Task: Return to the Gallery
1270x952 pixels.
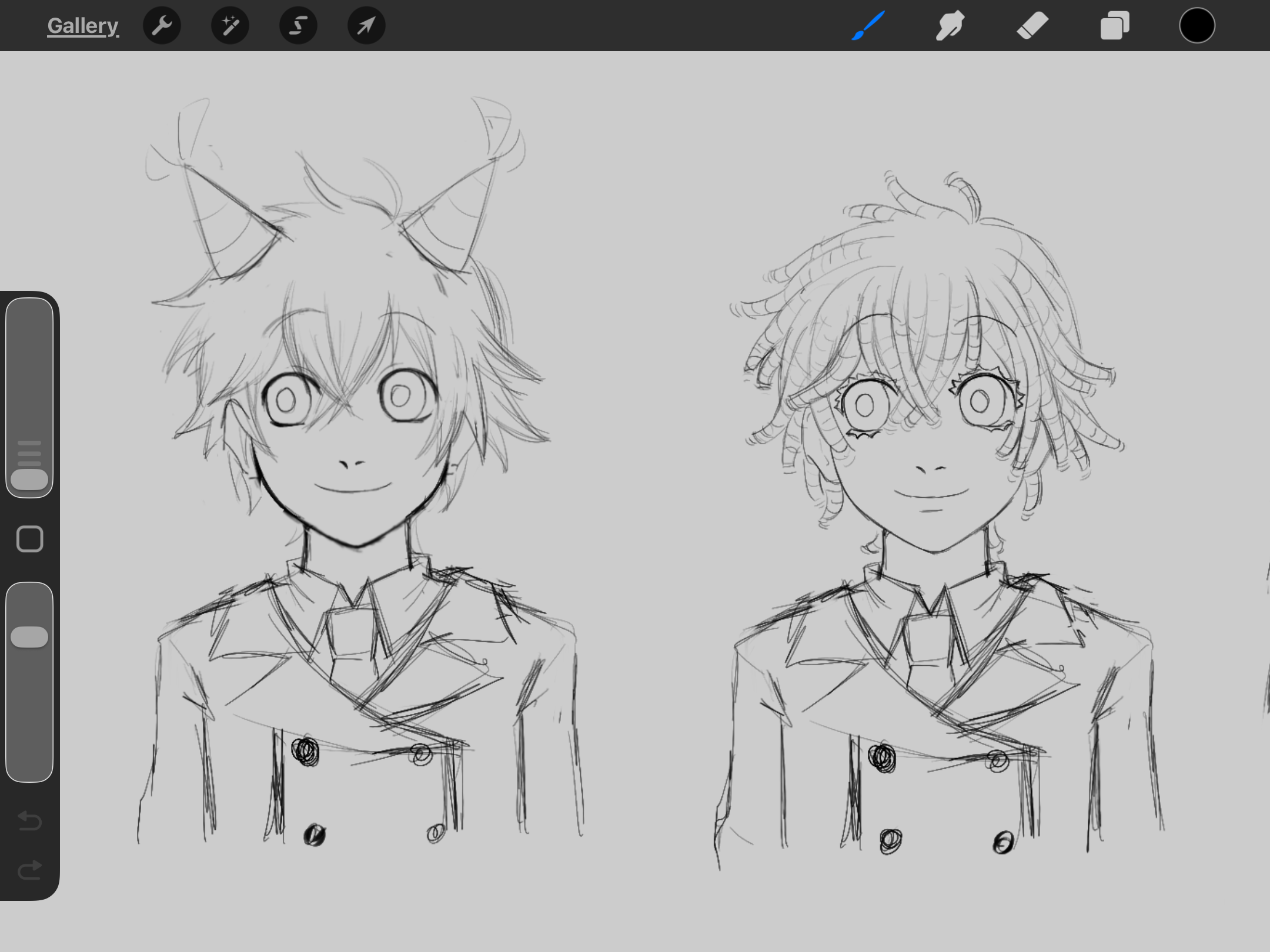Action: (83, 26)
